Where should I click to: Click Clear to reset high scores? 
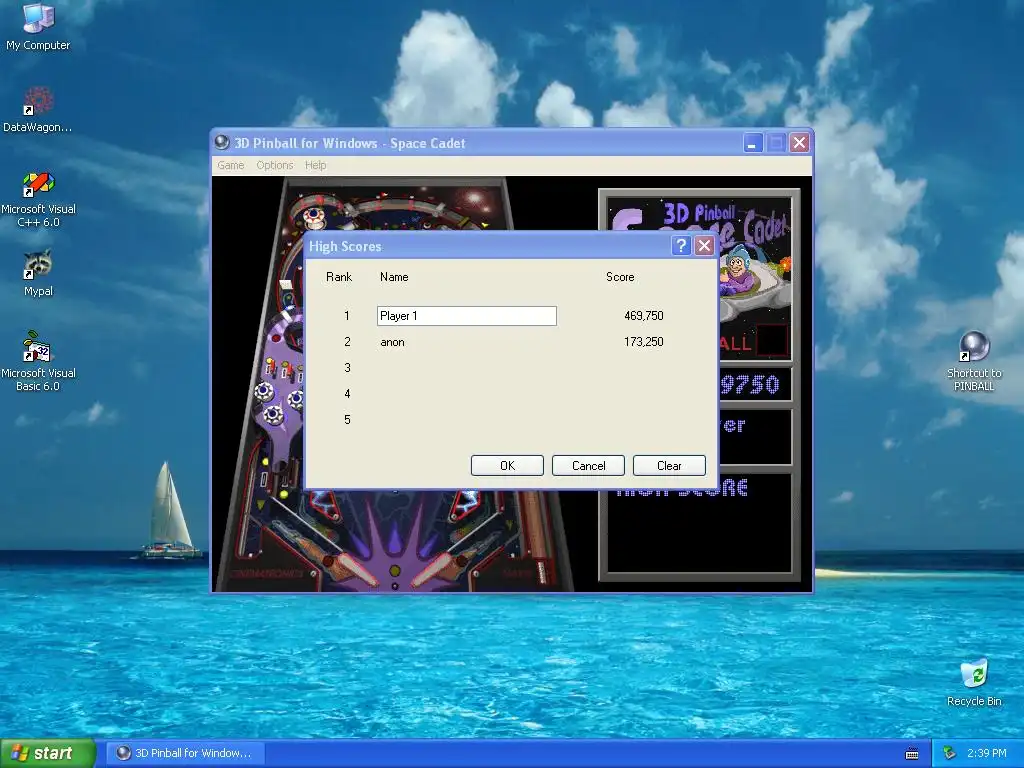(x=669, y=466)
